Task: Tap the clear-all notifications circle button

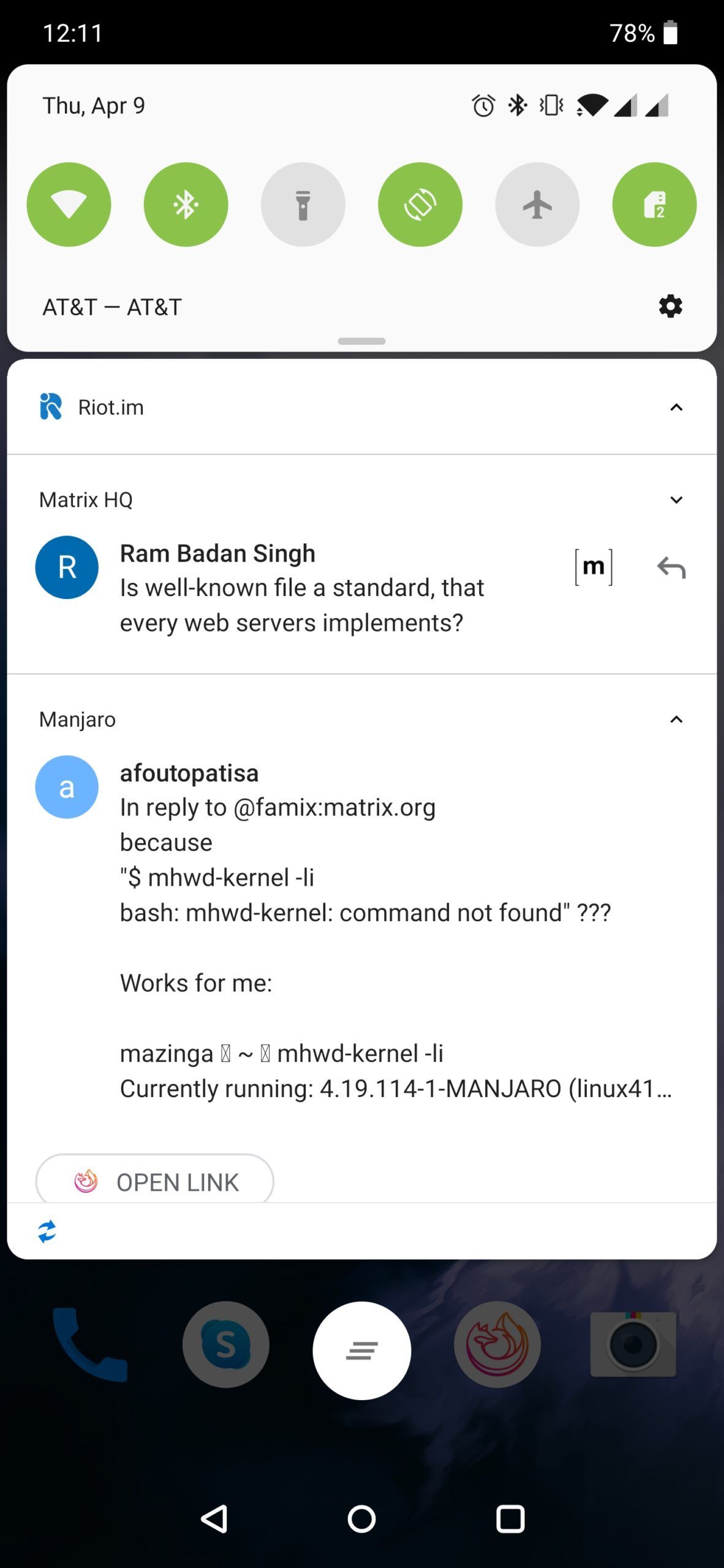Action: pos(361,1351)
